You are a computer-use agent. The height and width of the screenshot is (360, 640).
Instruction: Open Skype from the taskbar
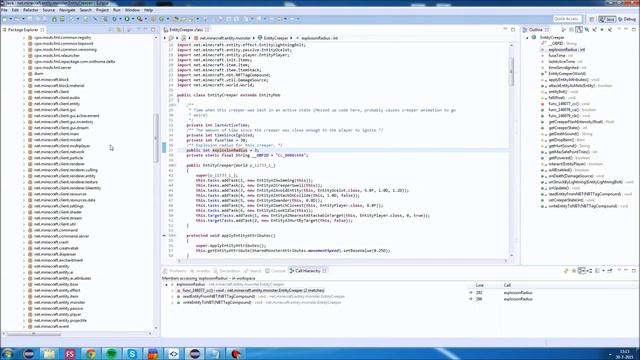pyautogui.click(x=132, y=353)
